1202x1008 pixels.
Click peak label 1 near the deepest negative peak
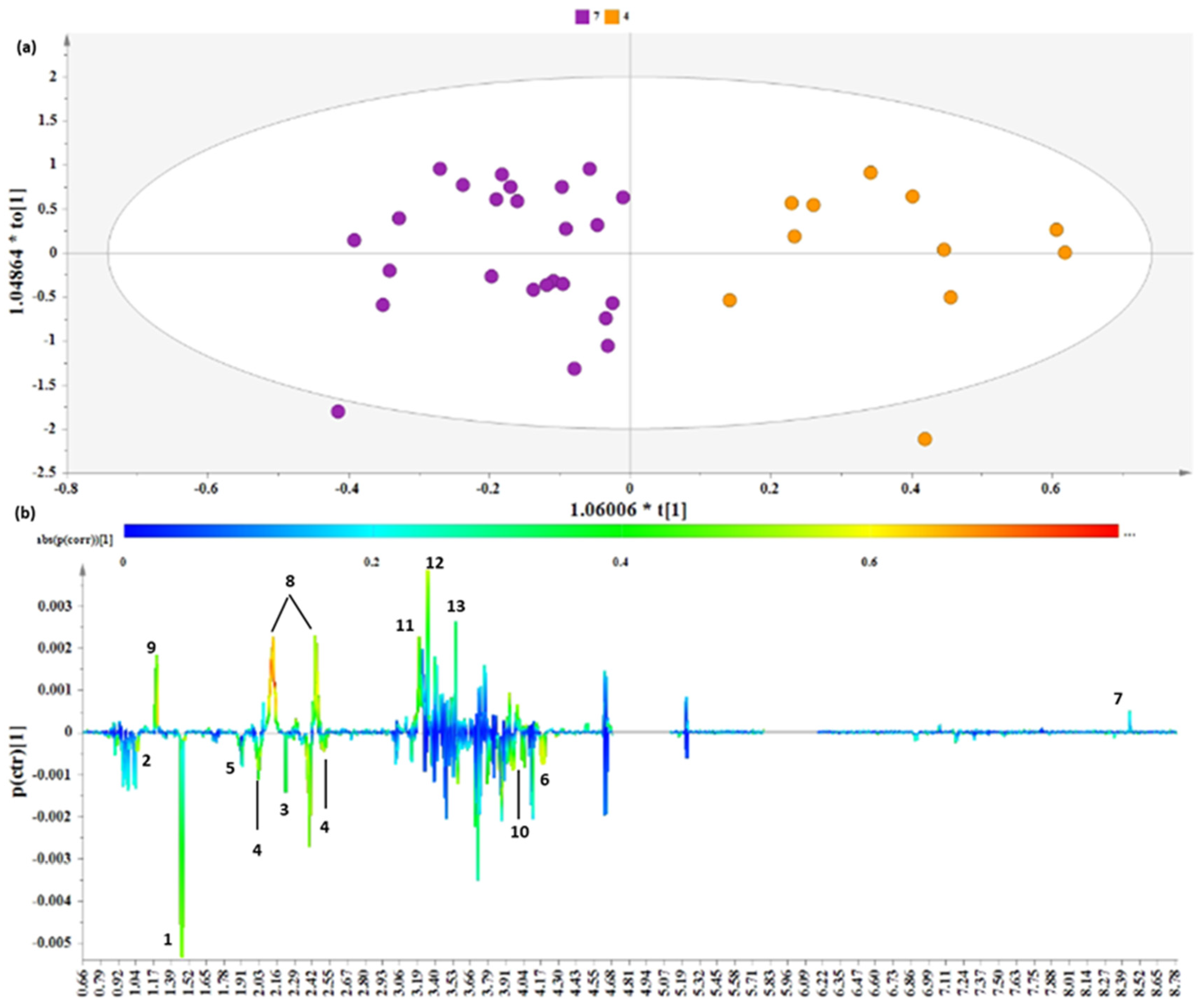coord(168,939)
